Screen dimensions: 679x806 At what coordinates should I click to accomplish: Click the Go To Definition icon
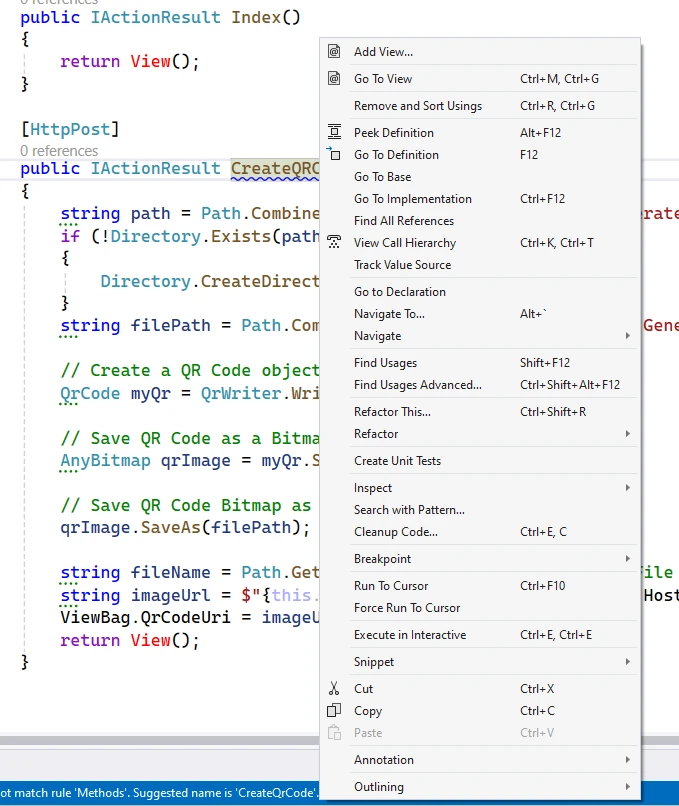pos(334,155)
